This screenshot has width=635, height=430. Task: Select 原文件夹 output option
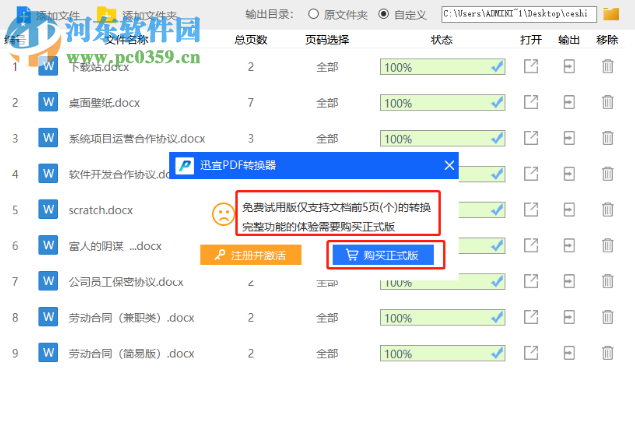[x=313, y=14]
